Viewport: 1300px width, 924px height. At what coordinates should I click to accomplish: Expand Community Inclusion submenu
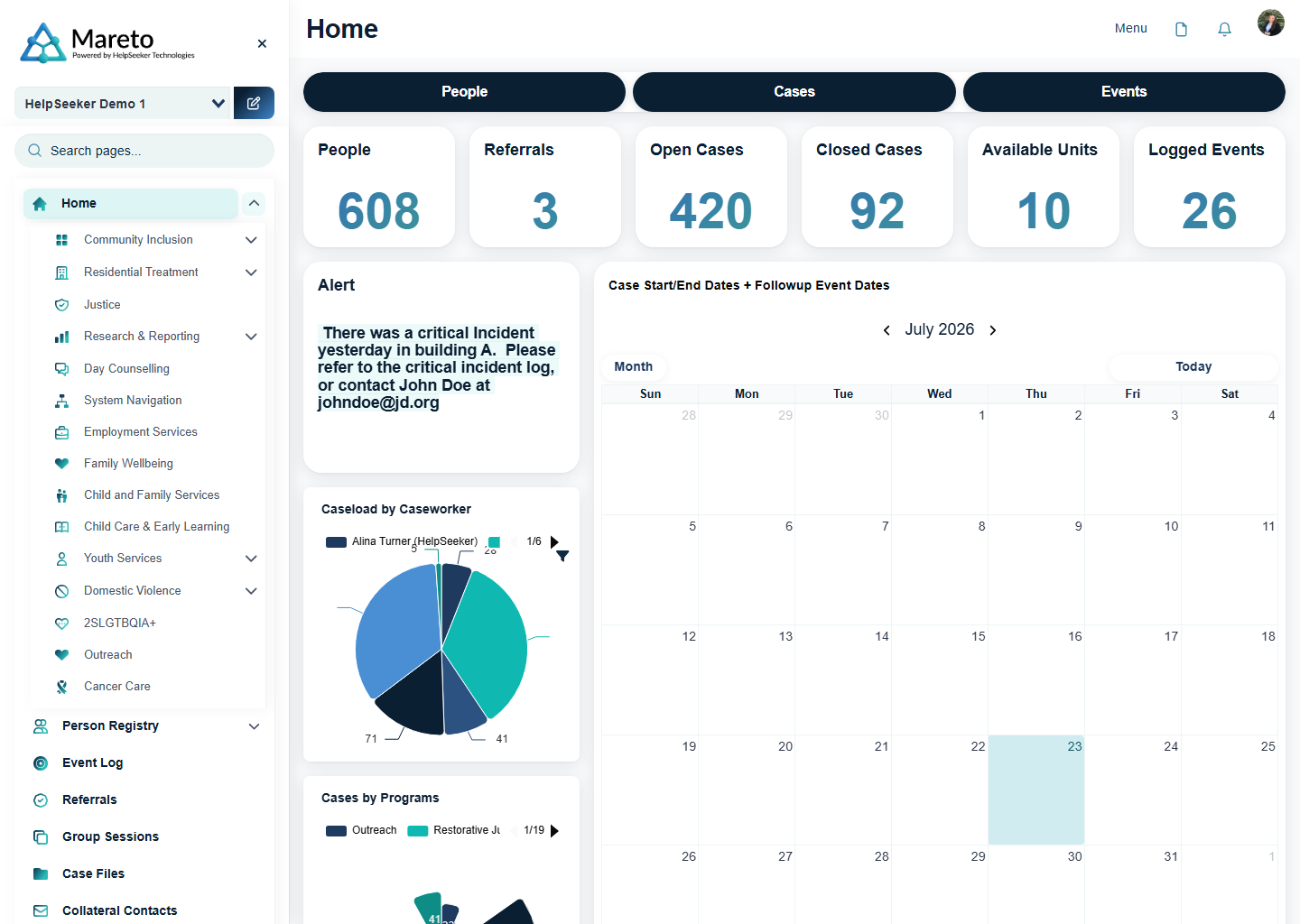(x=251, y=240)
